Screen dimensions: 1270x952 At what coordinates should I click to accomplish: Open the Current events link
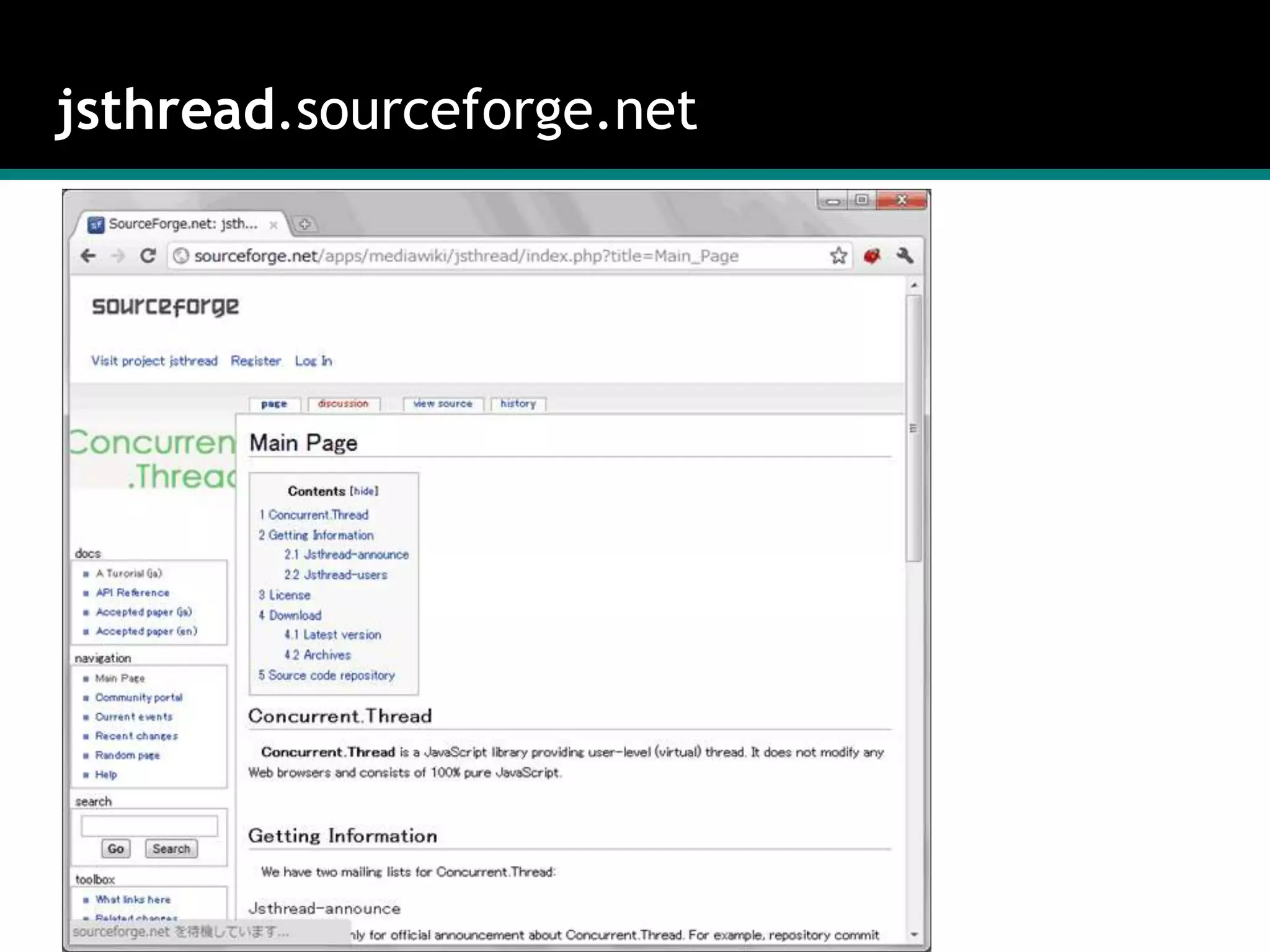134,716
